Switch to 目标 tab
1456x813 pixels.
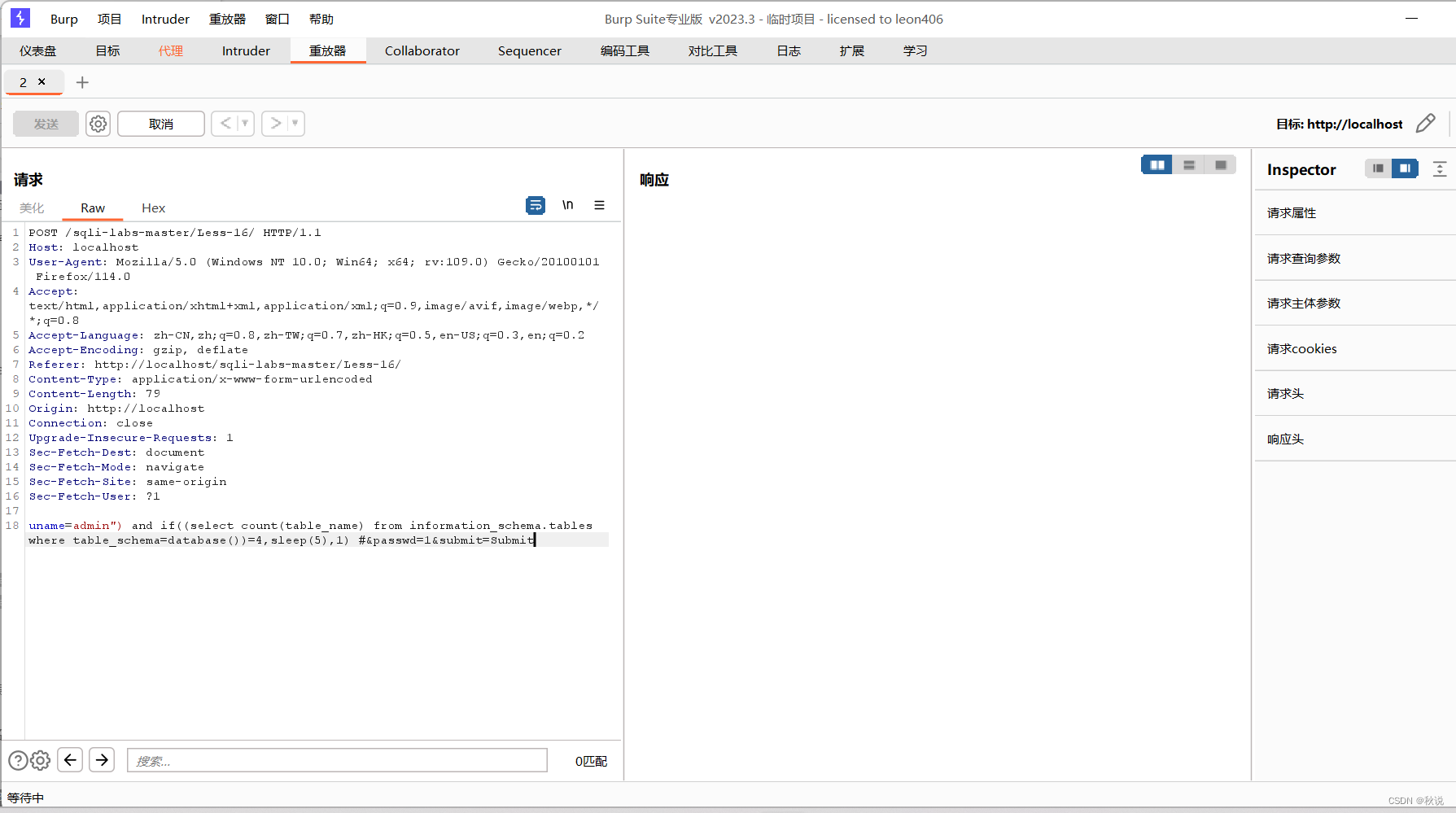pyautogui.click(x=107, y=50)
